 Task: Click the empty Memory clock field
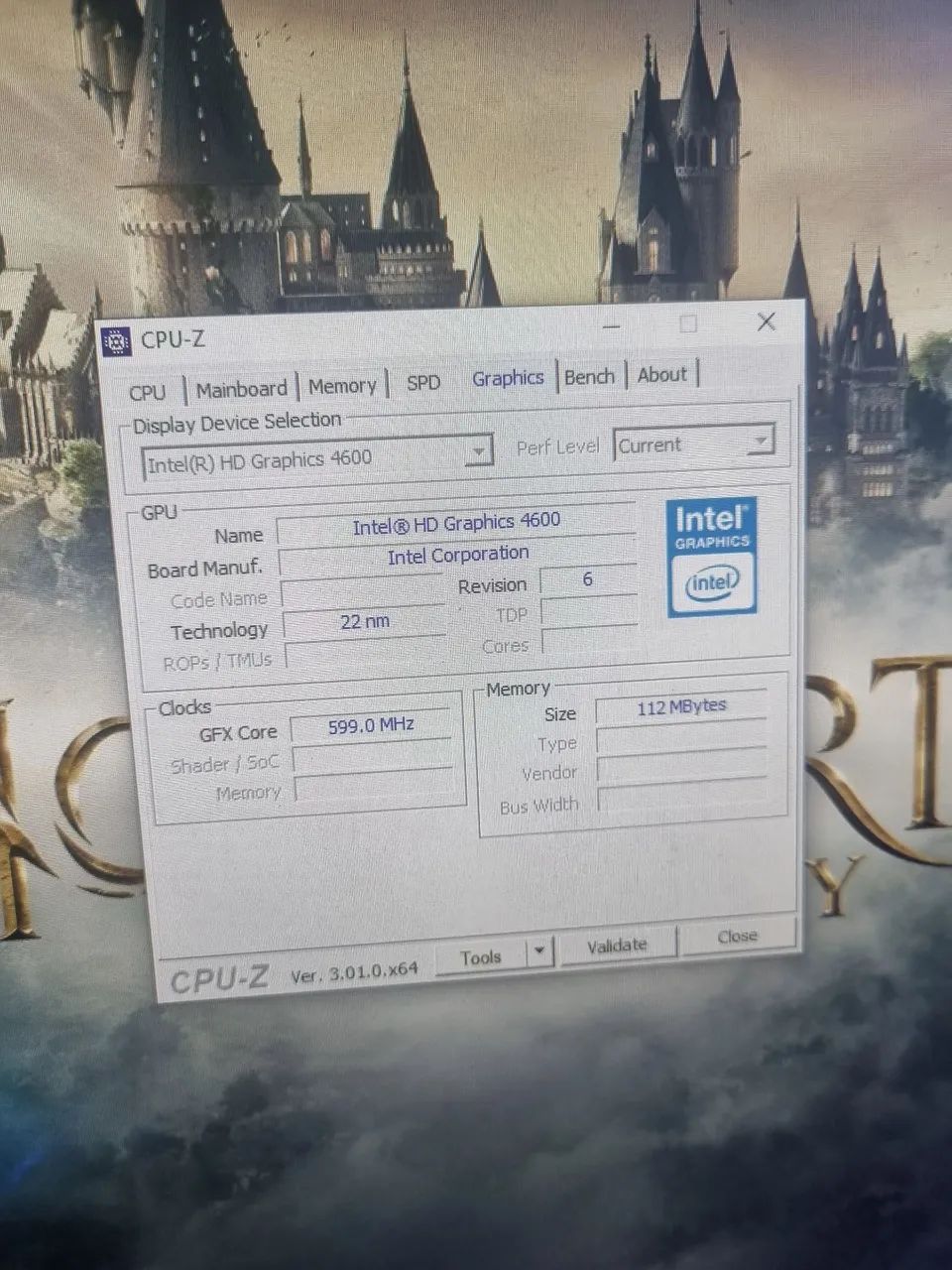375,789
